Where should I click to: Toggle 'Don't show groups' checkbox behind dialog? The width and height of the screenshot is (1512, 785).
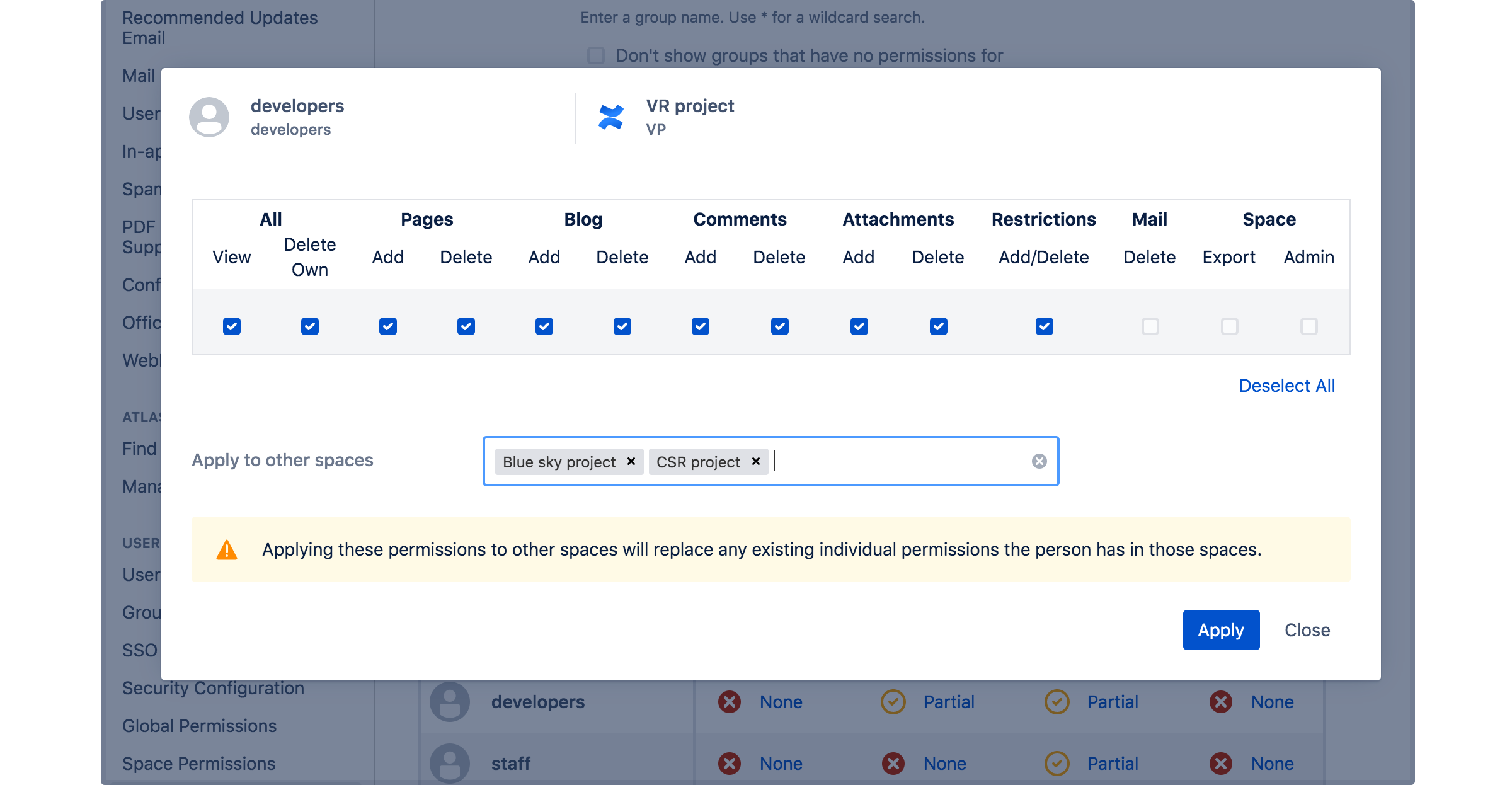pyautogui.click(x=596, y=55)
